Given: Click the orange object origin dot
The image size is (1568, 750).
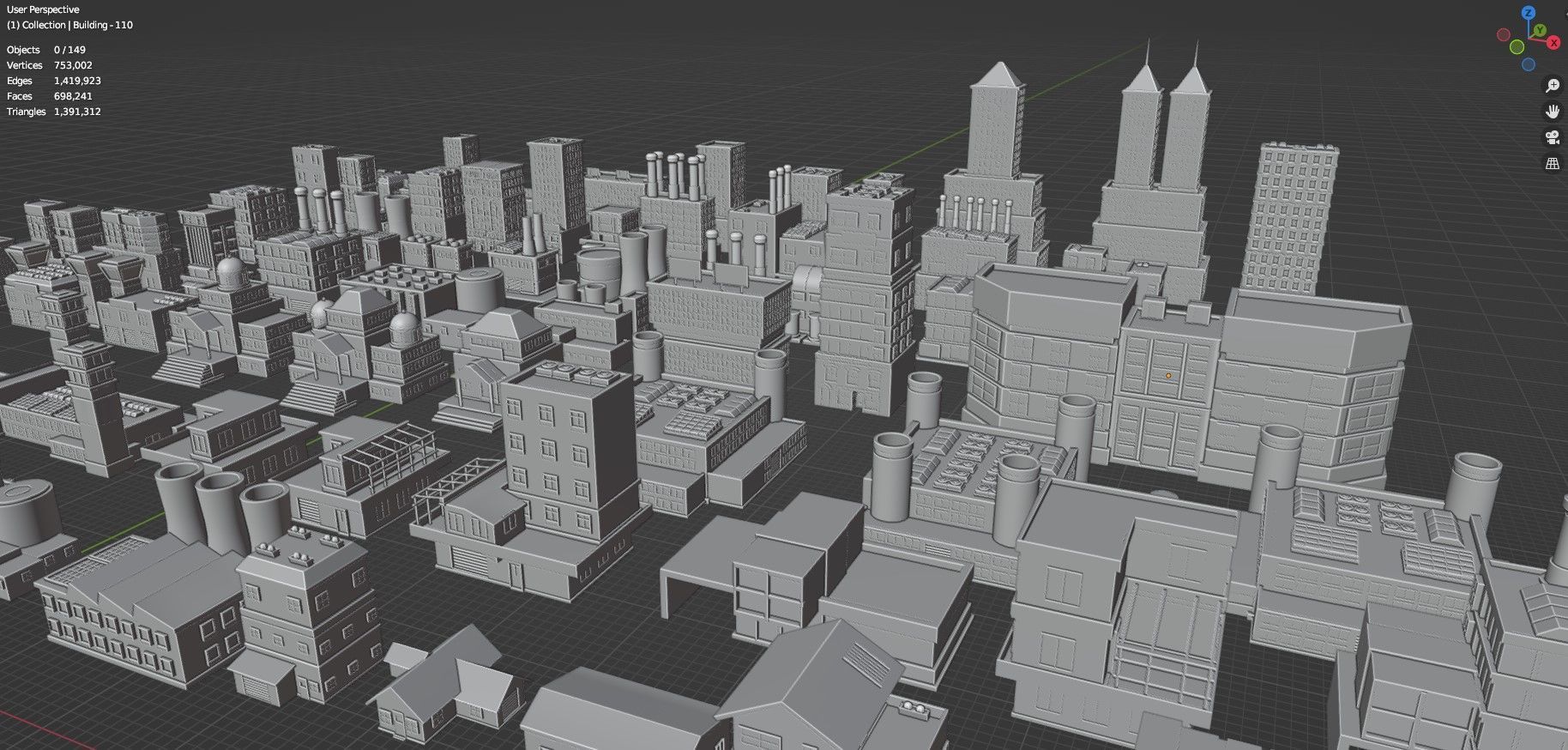Looking at the screenshot, I should tap(1168, 375).
